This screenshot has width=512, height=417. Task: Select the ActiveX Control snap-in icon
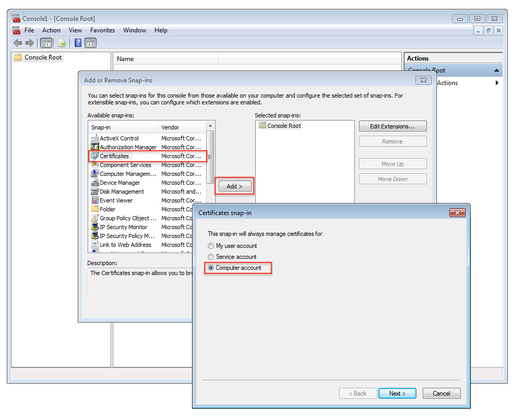tap(95, 138)
